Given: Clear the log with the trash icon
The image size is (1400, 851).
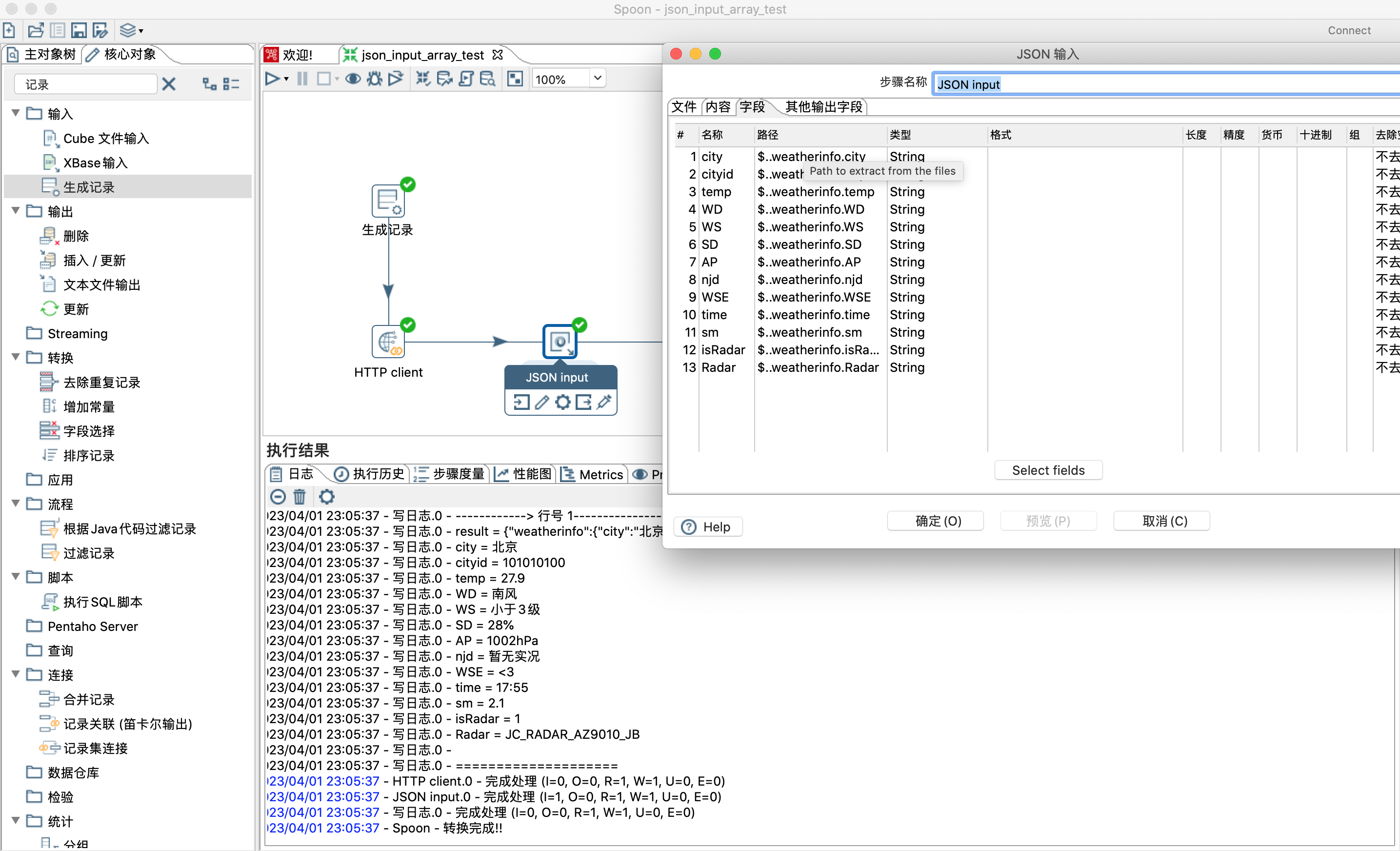Looking at the screenshot, I should coord(300,497).
